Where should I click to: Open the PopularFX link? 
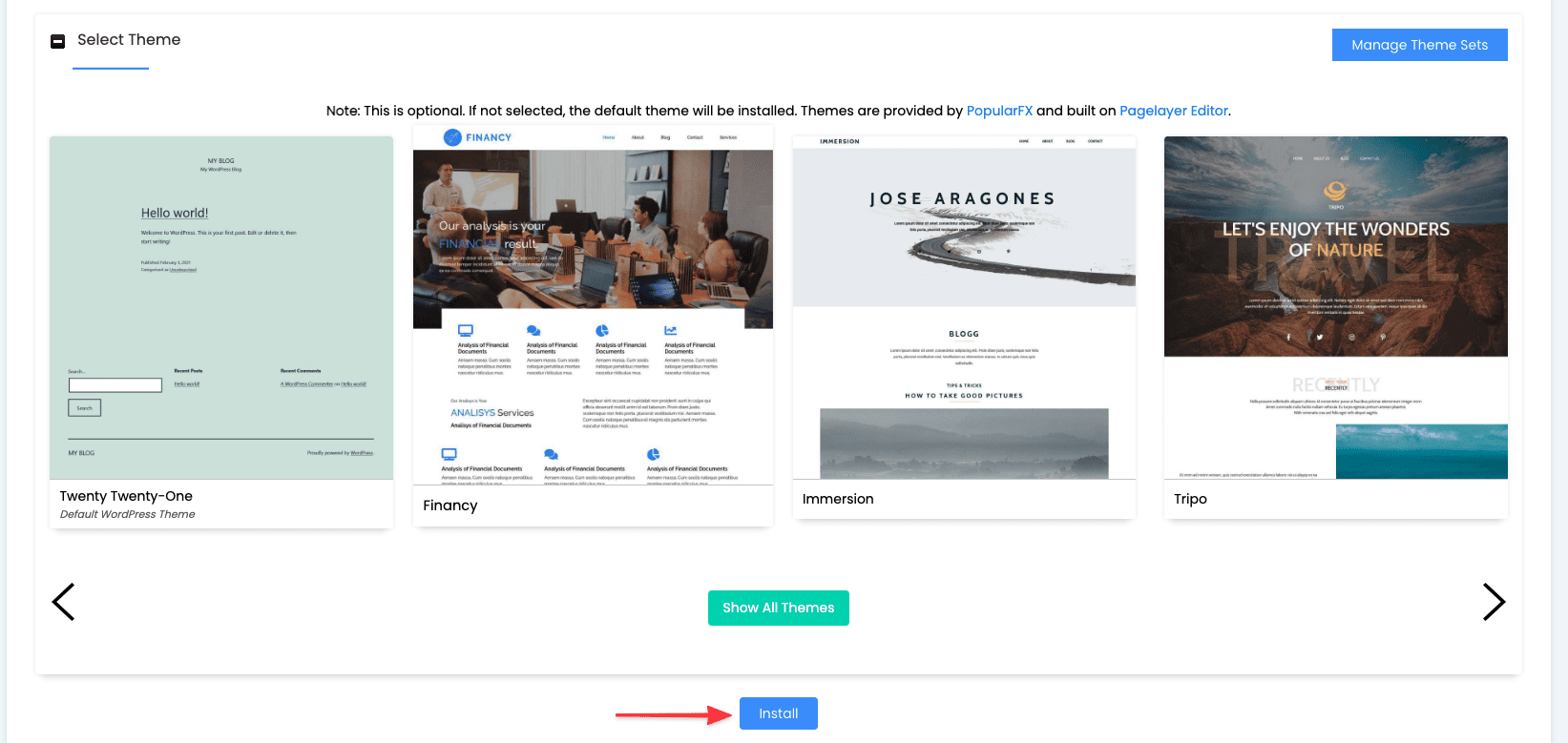click(999, 111)
